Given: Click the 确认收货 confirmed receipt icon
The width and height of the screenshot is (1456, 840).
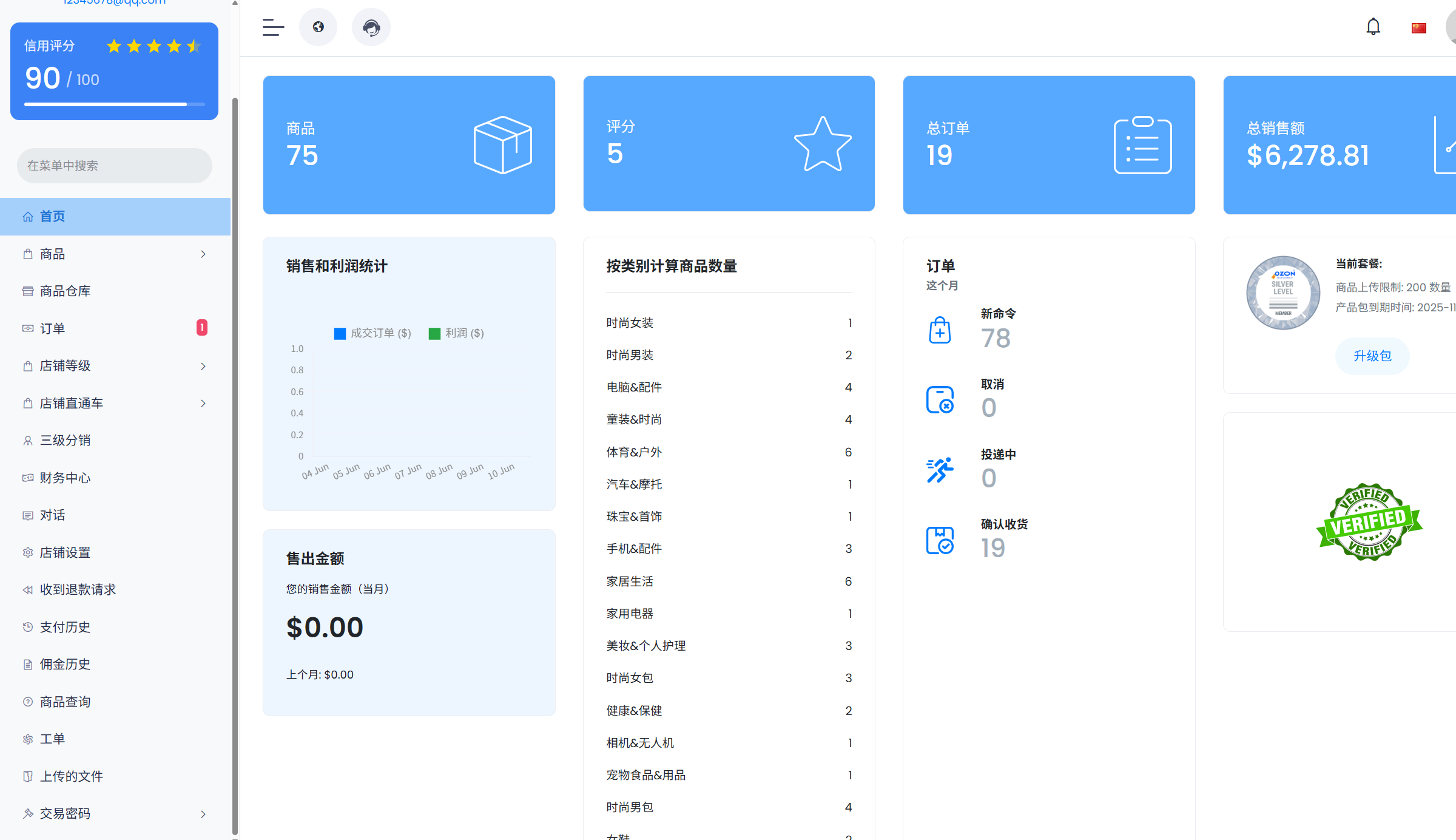Looking at the screenshot, I should (x=940, y=540).
